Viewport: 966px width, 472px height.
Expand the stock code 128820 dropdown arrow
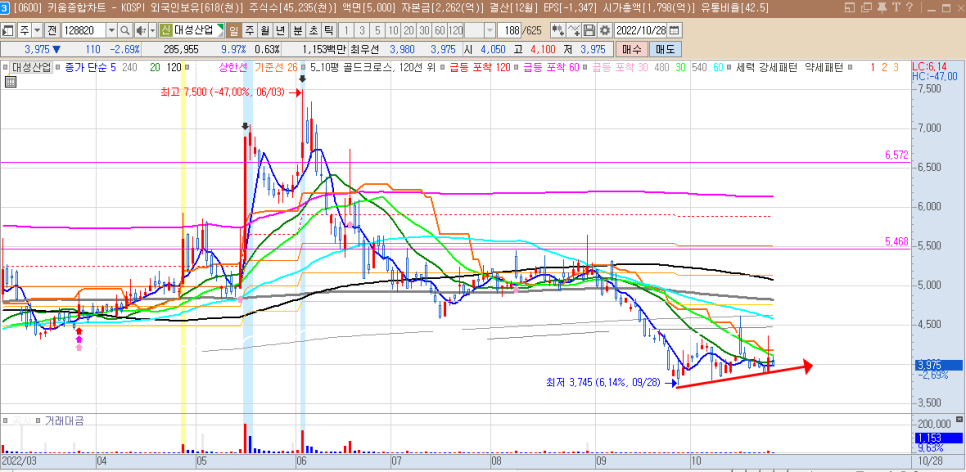[112, 30]
